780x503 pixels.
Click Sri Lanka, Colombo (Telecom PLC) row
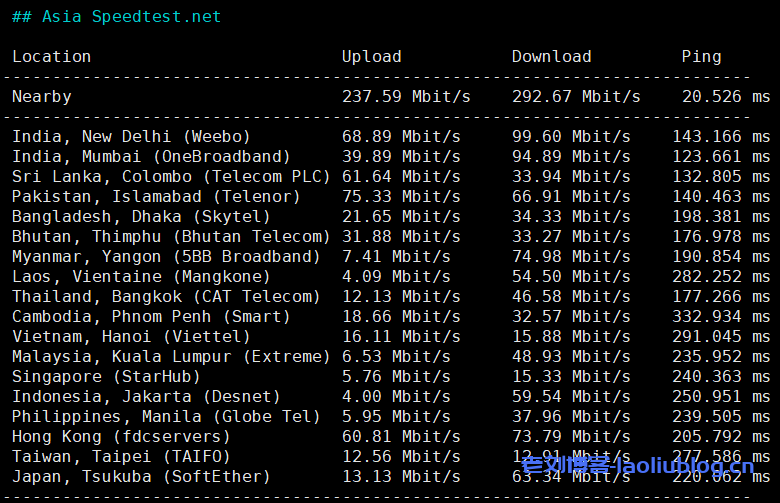(x=171, y=177)
